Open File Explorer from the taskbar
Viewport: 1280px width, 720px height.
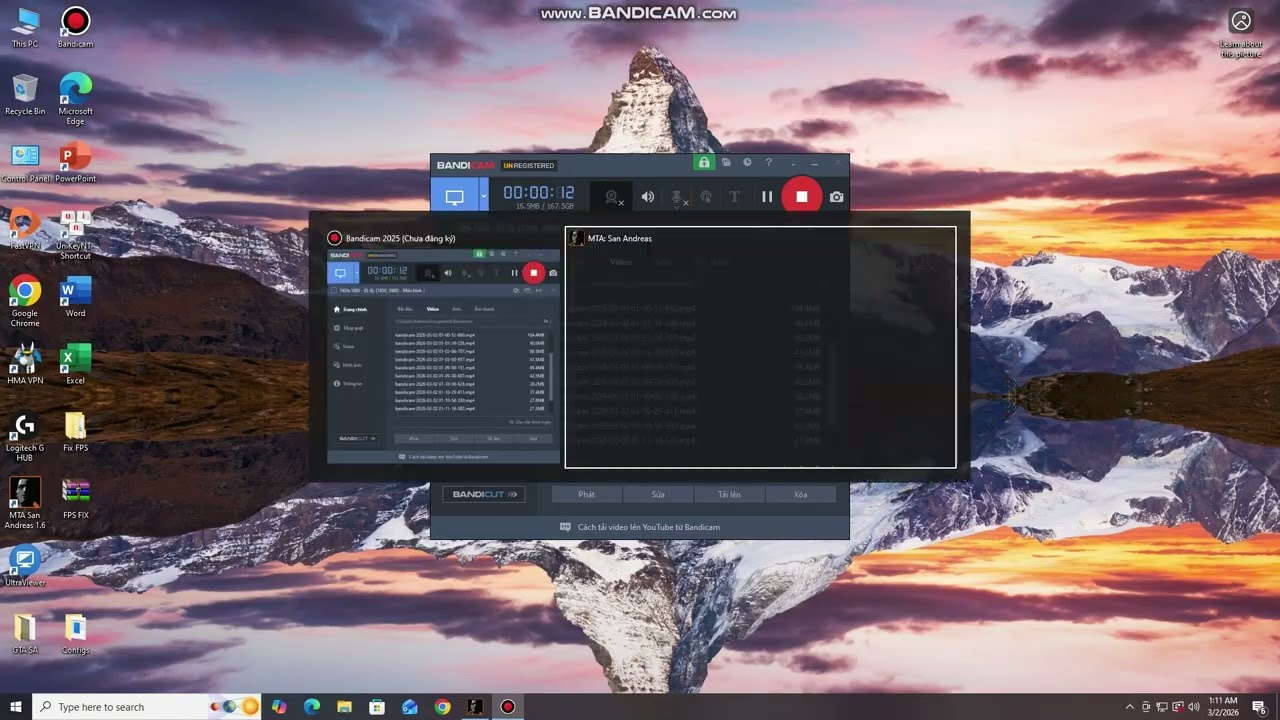point(344,707)
